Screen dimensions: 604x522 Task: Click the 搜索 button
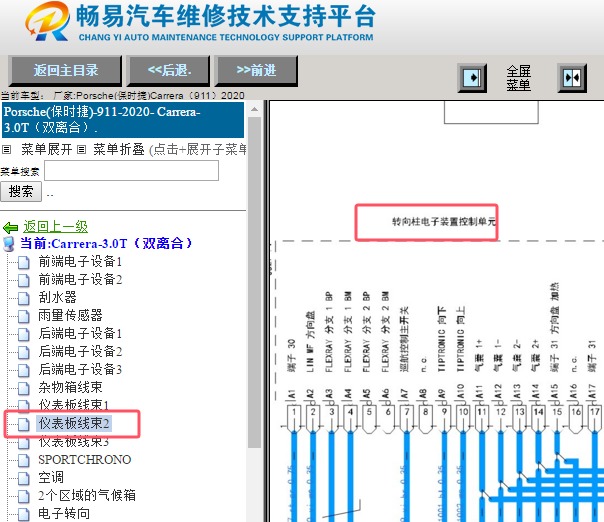pos(21,191)
